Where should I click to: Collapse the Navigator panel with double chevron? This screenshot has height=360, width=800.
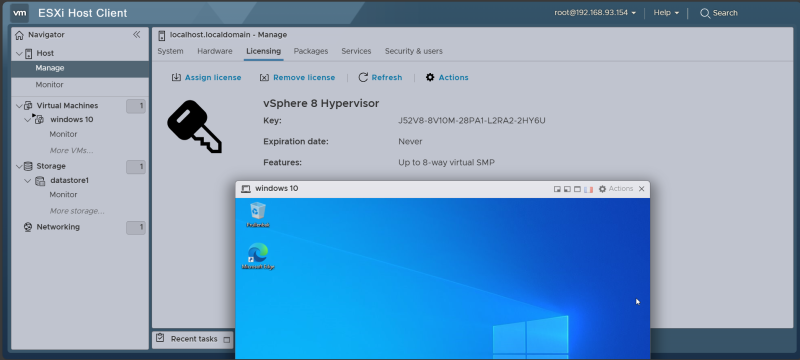[x=136, y=35]
